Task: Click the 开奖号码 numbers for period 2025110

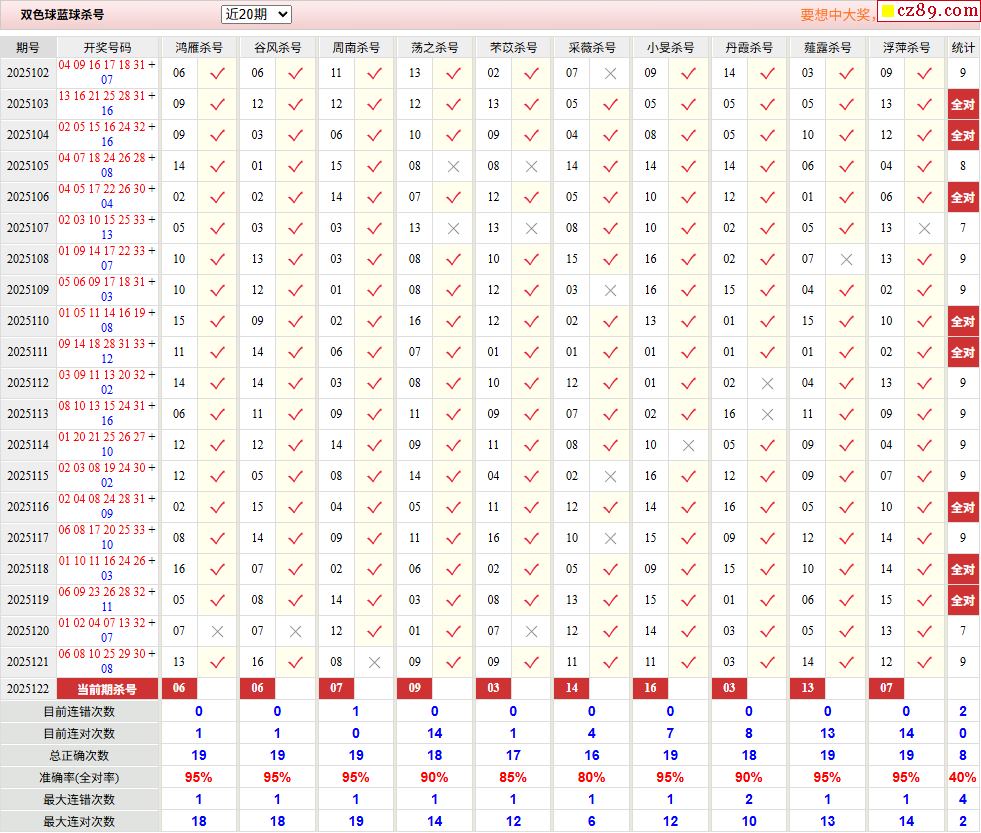Action: coord(107,320)
